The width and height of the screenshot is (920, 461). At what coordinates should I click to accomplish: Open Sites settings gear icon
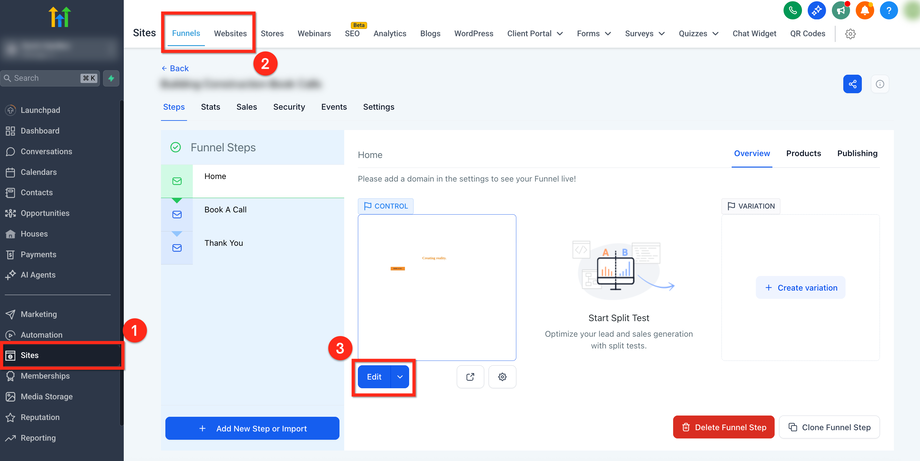850,33
